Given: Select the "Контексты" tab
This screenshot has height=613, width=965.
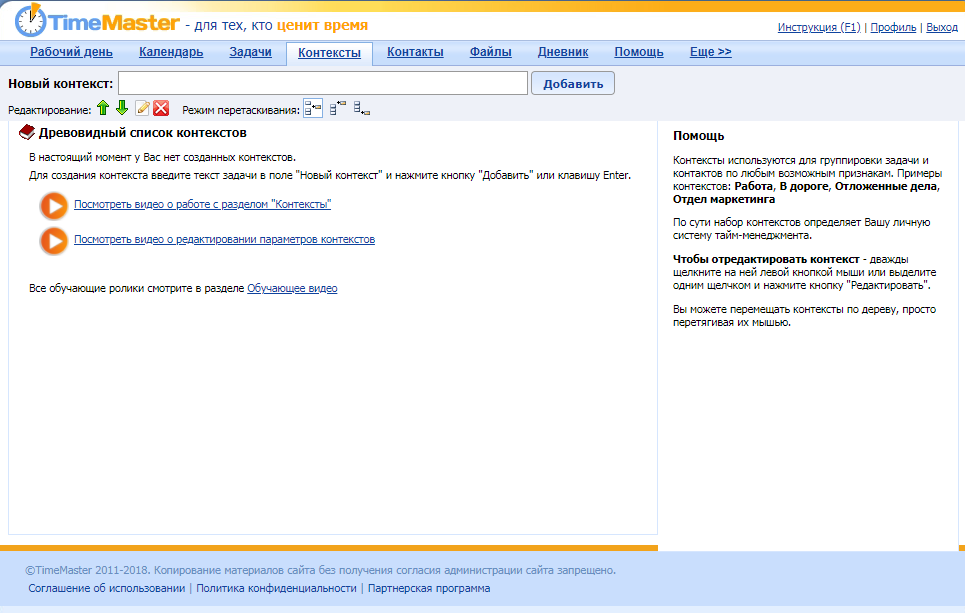Looking at the screenshot, I should coord(329,53).
